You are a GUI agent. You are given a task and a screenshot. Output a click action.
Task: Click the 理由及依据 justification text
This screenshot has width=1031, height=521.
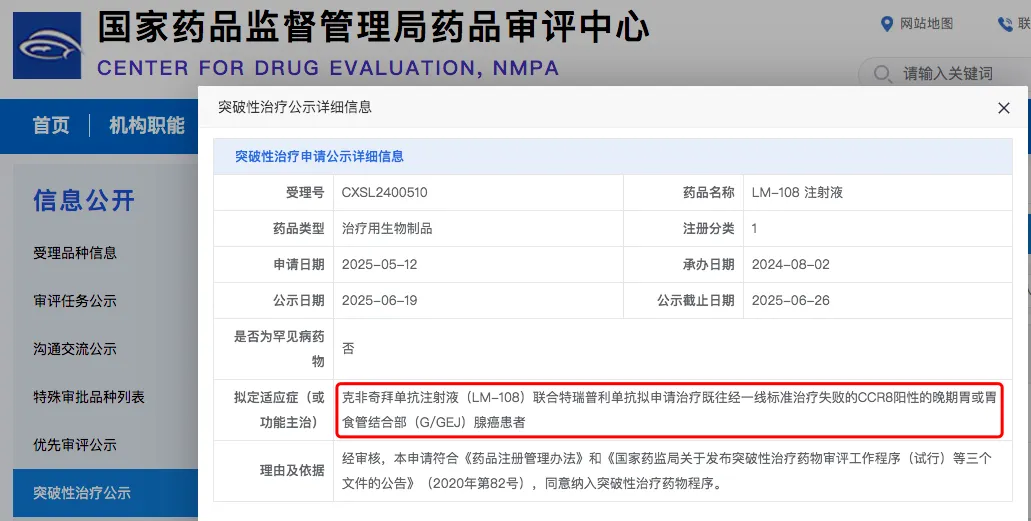pyautogui.click(x=666, y=471)
